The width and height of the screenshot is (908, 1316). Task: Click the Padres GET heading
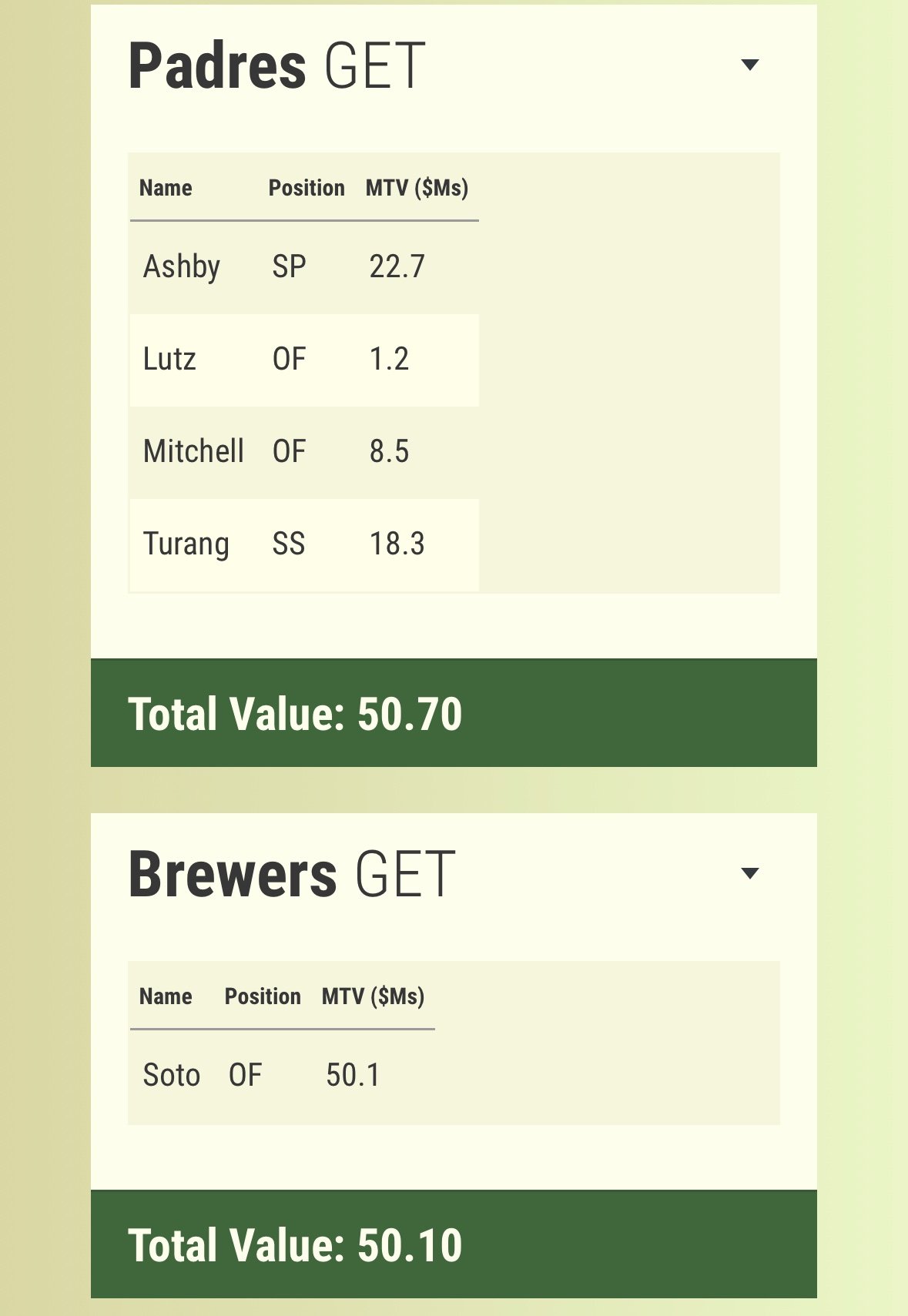tap(276, 66)
